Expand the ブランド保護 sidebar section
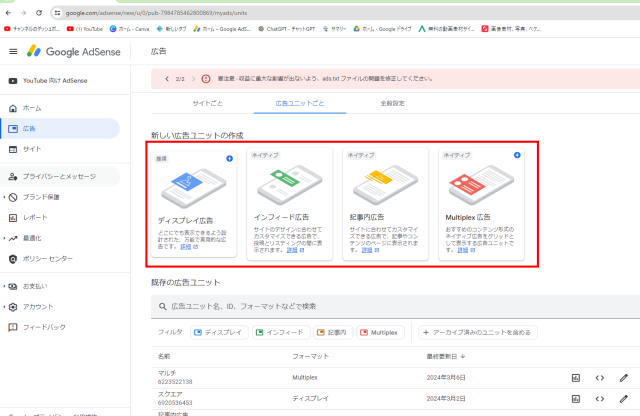This screenshot has width=640, height=416. coord(47,197)
